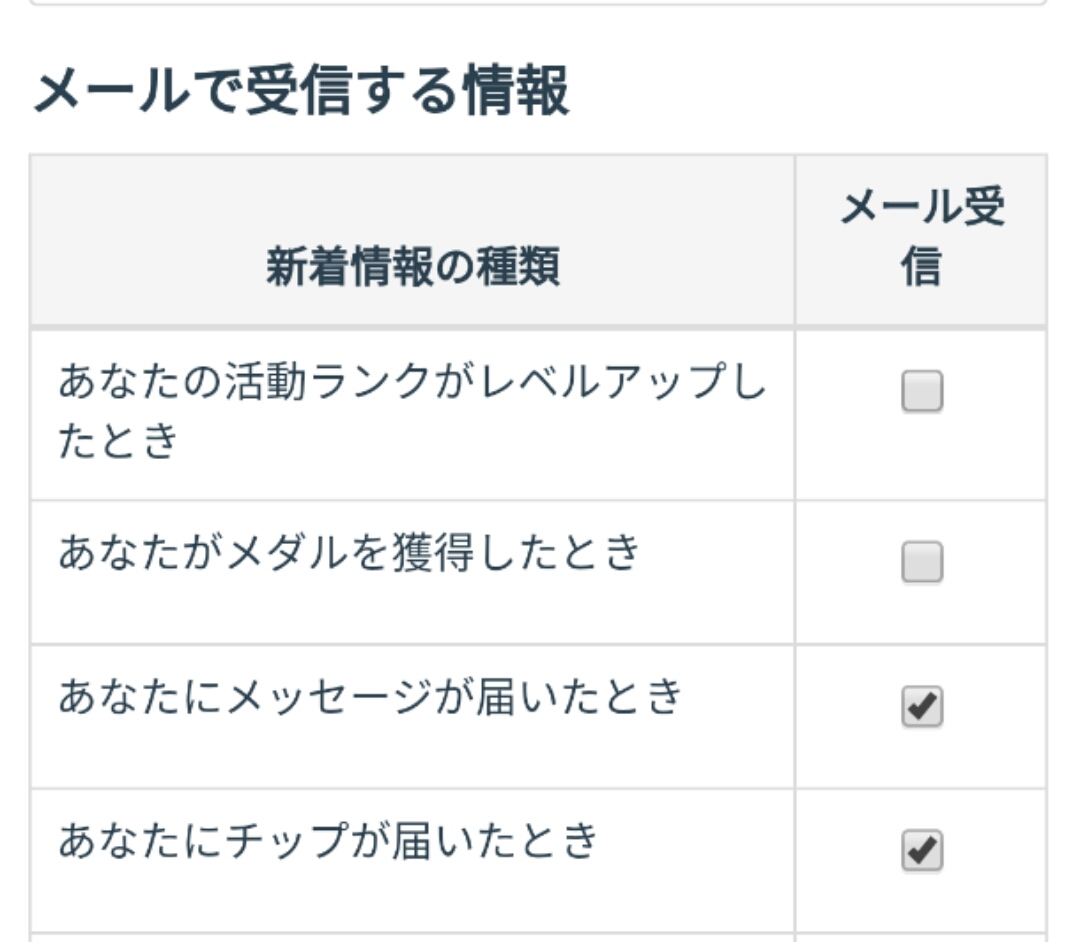Select the あなたにメッセージが届いたとき row label
Screen dimensions: 1078x942
coord(369,696)
